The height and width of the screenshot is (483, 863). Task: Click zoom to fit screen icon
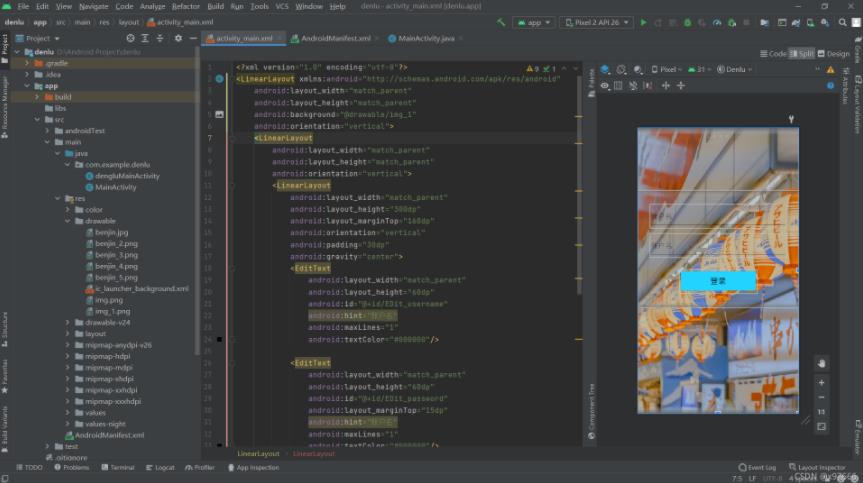pos(821,426)
